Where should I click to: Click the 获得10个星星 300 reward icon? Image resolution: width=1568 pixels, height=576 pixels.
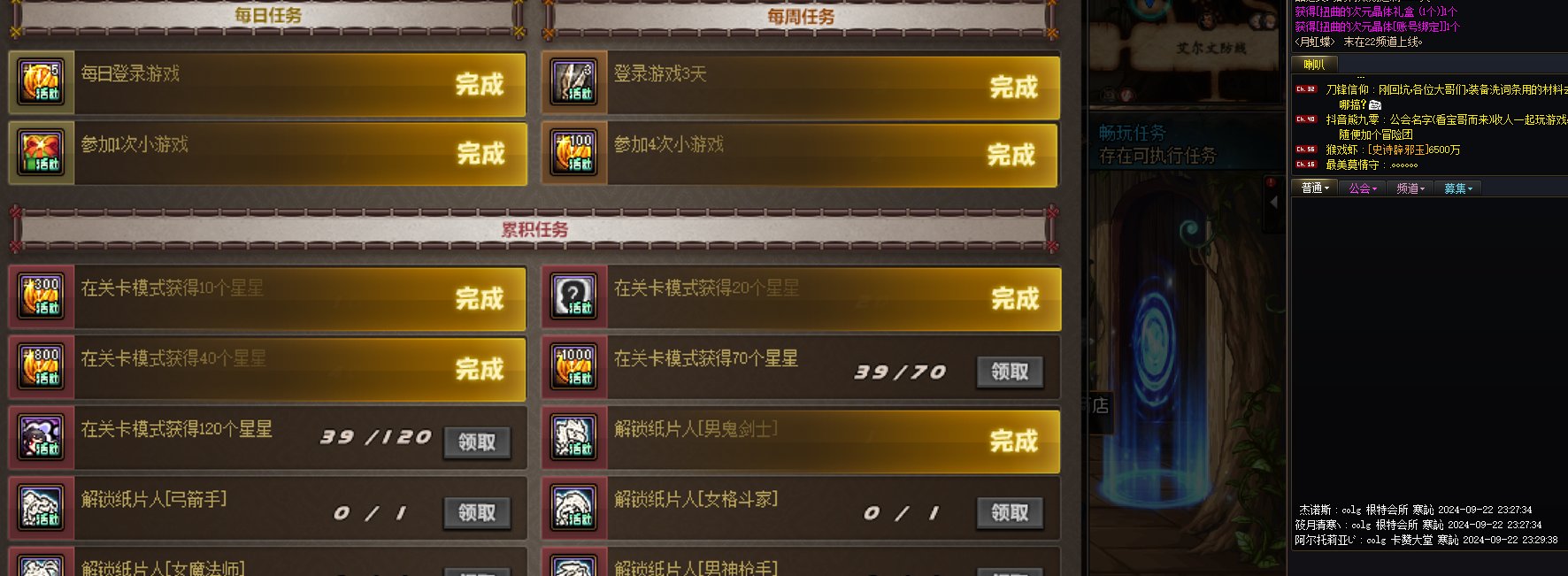click(x=41, y=296)
